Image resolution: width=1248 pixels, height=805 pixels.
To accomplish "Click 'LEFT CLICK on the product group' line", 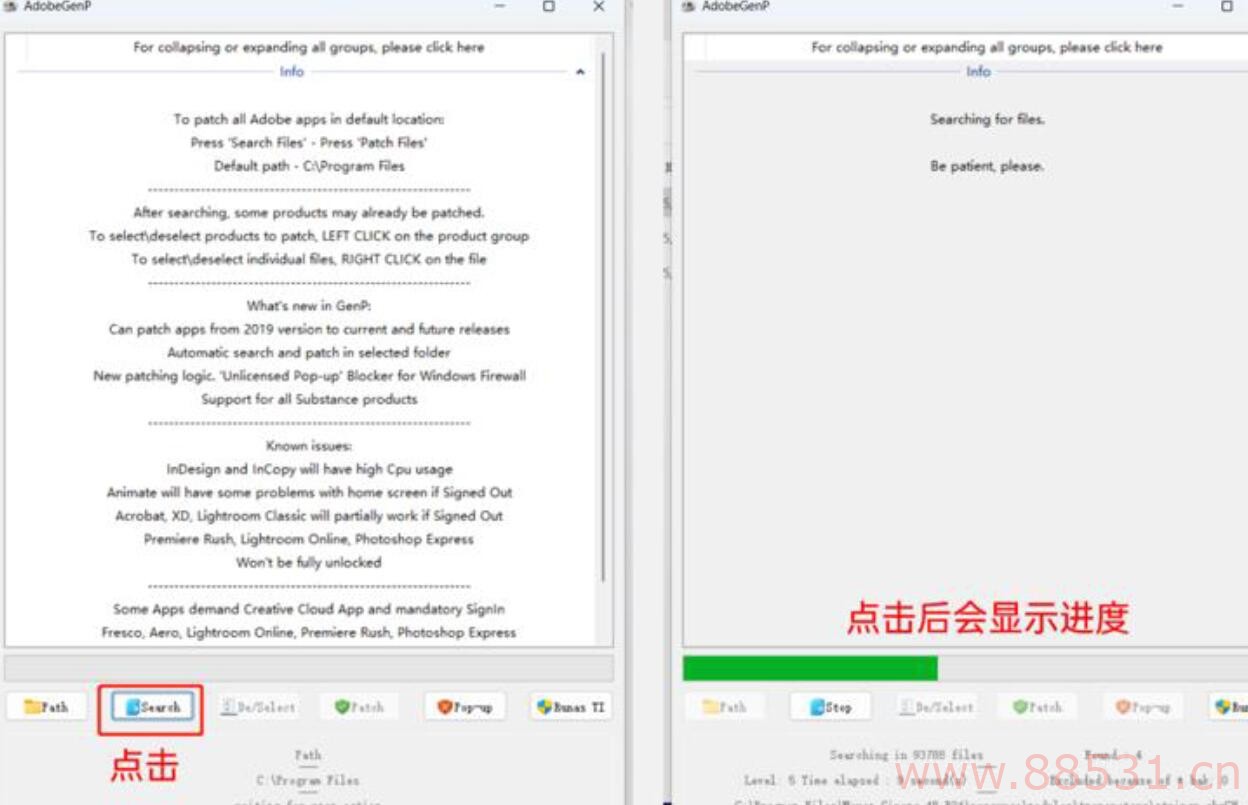I will point(308,236).
